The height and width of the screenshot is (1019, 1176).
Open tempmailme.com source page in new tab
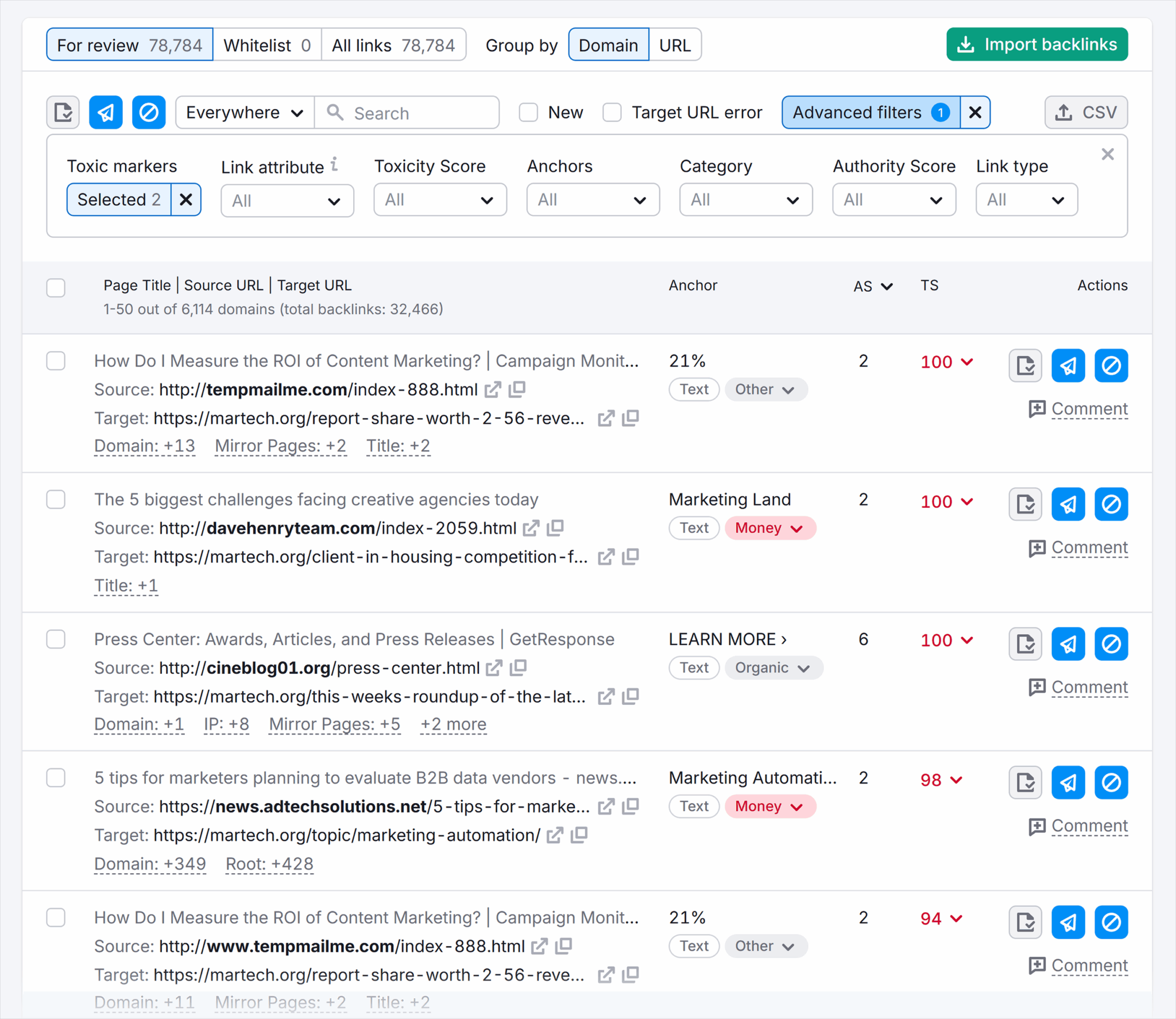[493, 389]
